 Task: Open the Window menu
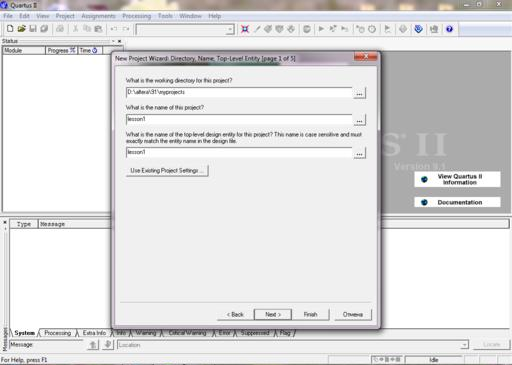pos(191,16)
